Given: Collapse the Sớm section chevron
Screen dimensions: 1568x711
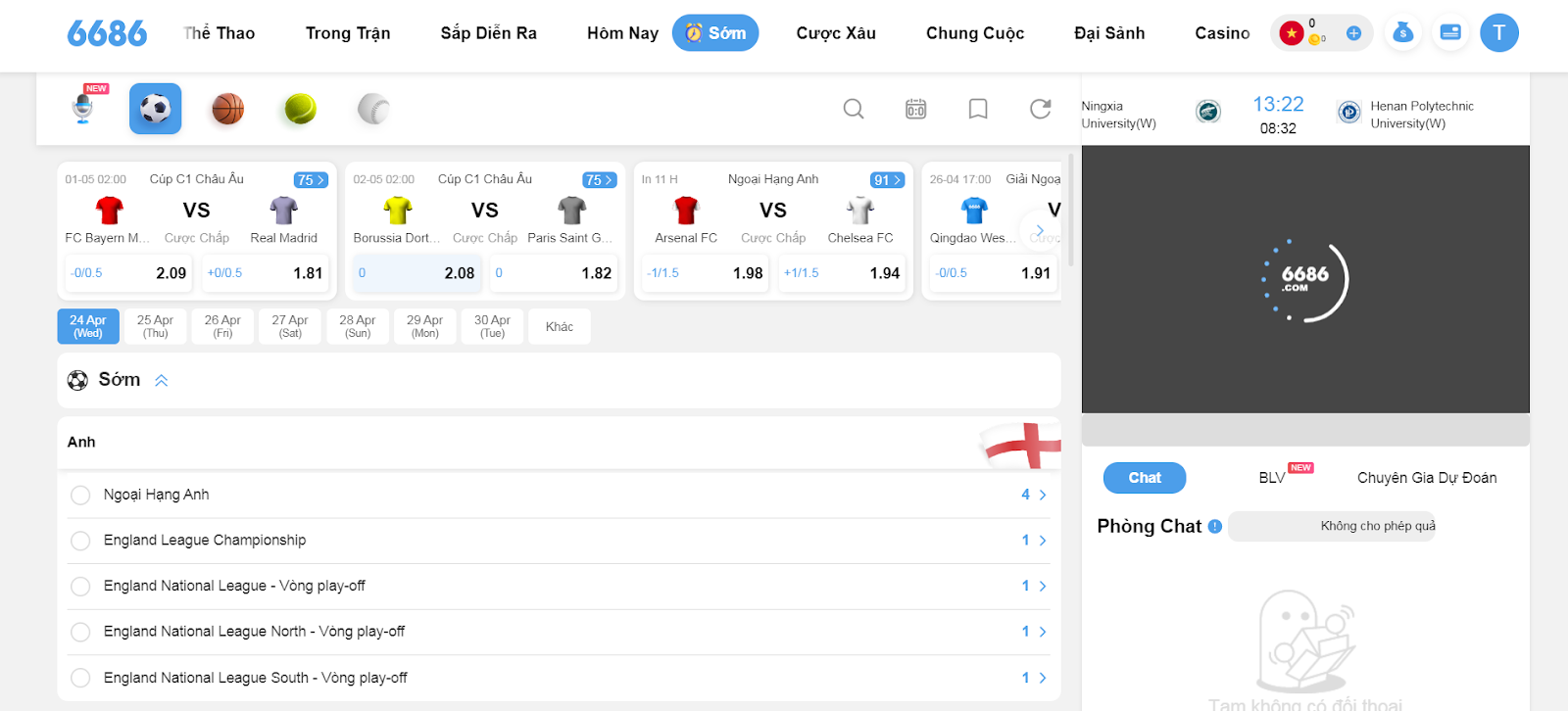Looking at the screenshot, I should pyautogui.click(x=162, y=381).
